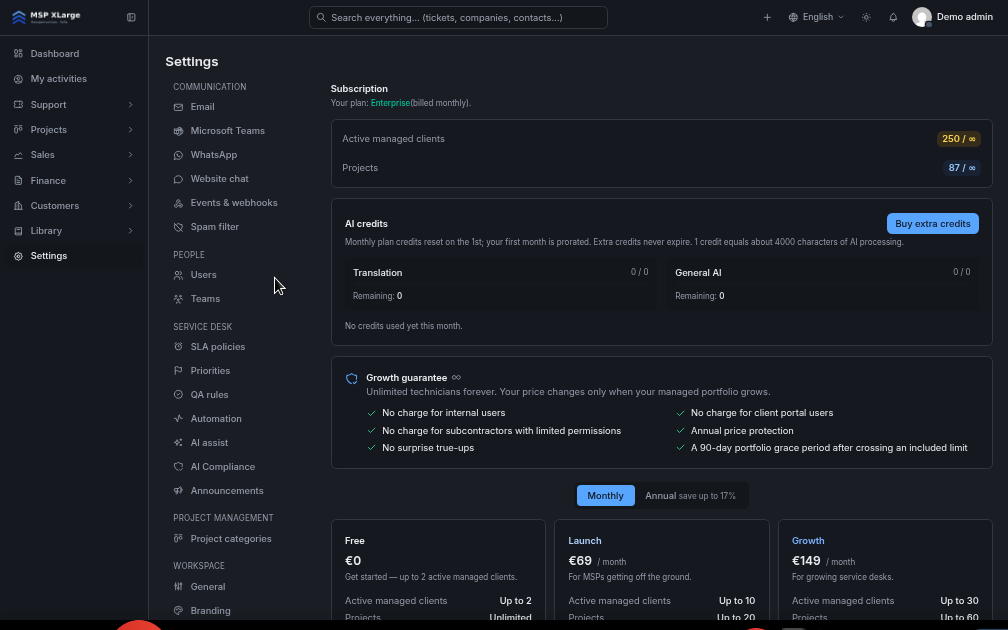Click the Dashboard icon in the sidebar
The height and width of the screenshot is (630, 1008).
pos(18,53)
